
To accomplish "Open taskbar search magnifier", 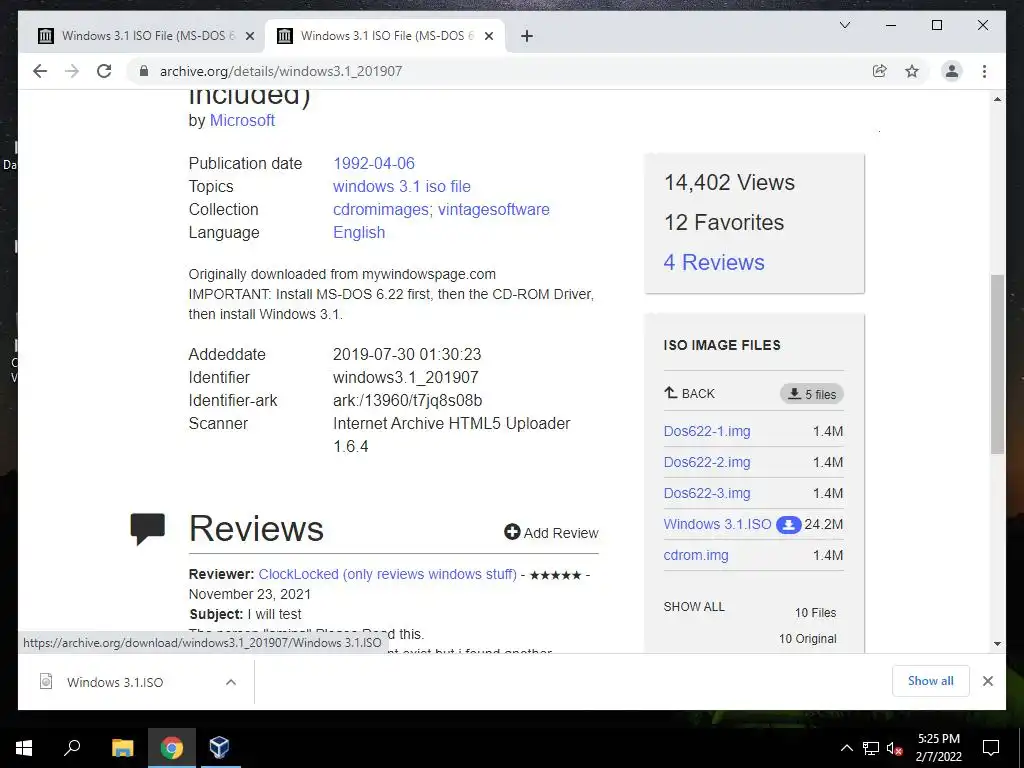I will [x=72, y=748].
